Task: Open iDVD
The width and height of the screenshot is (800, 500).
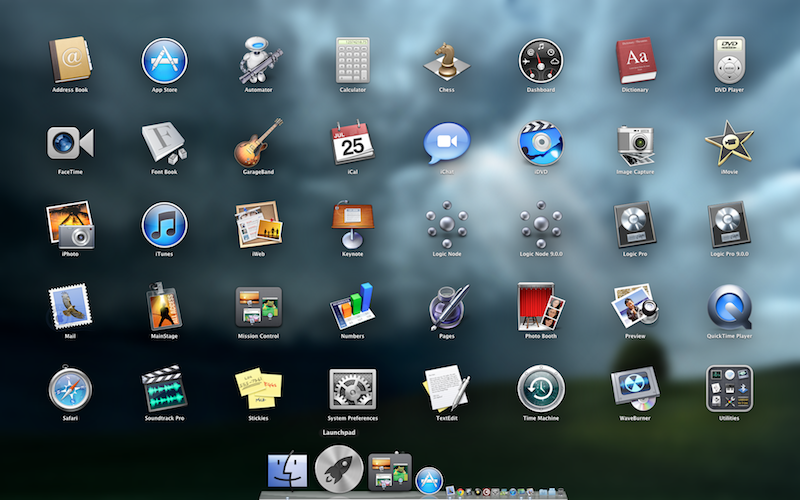Action: (x=541, y=143)
